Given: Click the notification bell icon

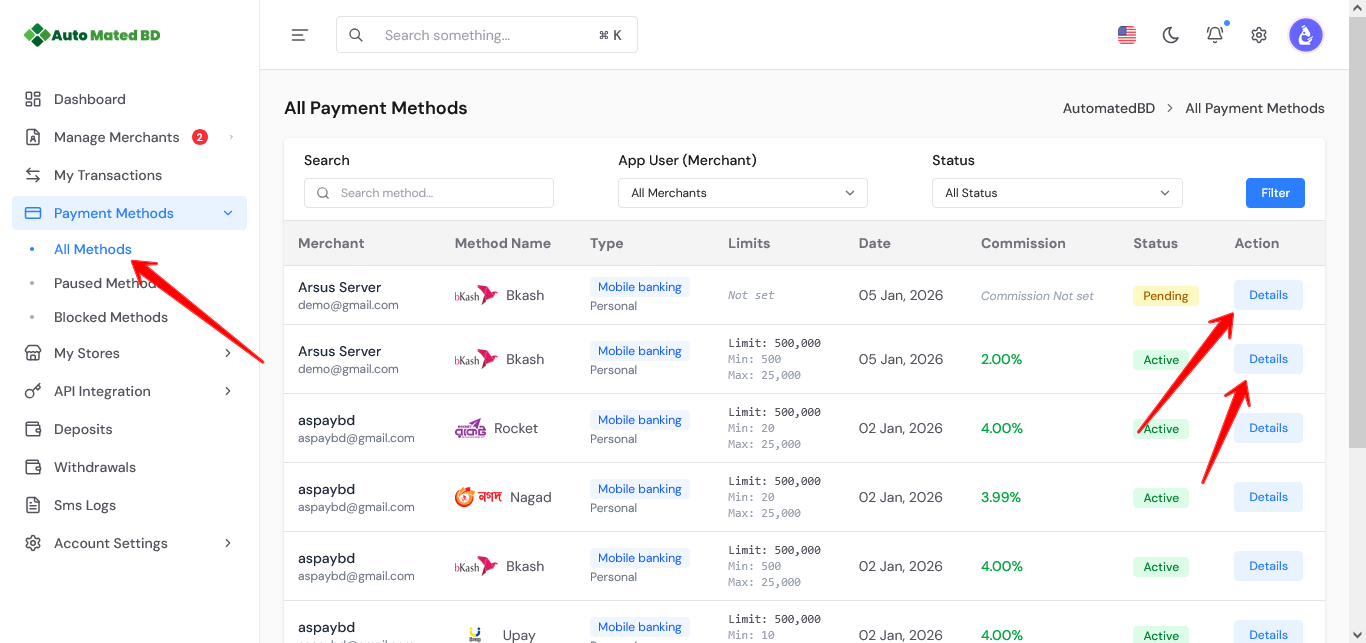Looking at the screenshot, I should point(1214,34).
